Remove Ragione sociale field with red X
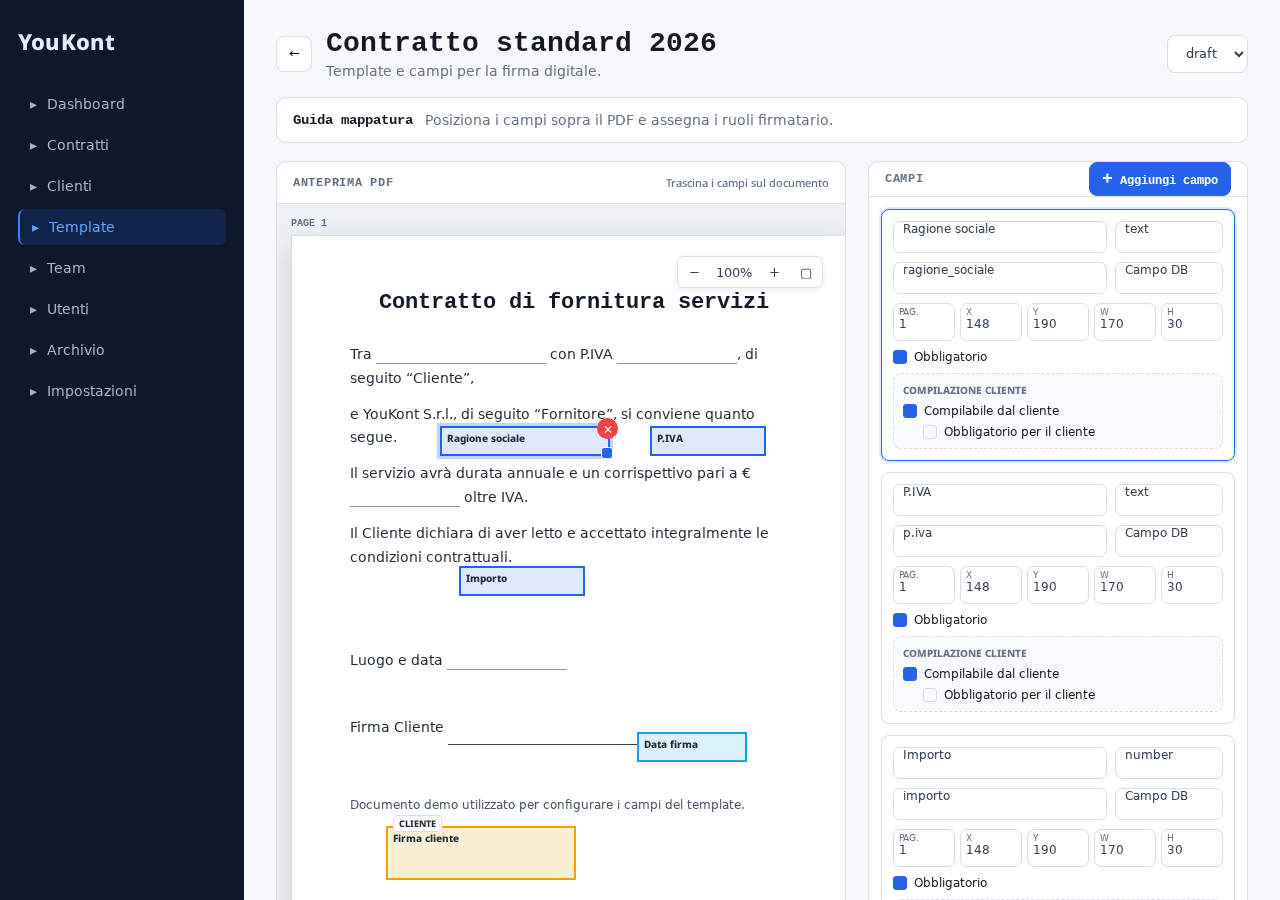This screenshot has width=1280, height=900. coord(607,429)
